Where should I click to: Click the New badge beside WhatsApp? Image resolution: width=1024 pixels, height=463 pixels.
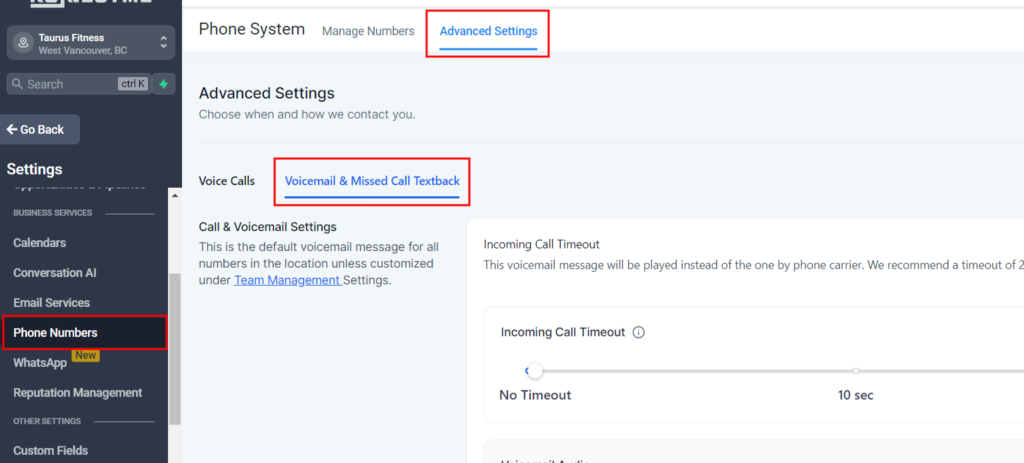coord(86,356)
